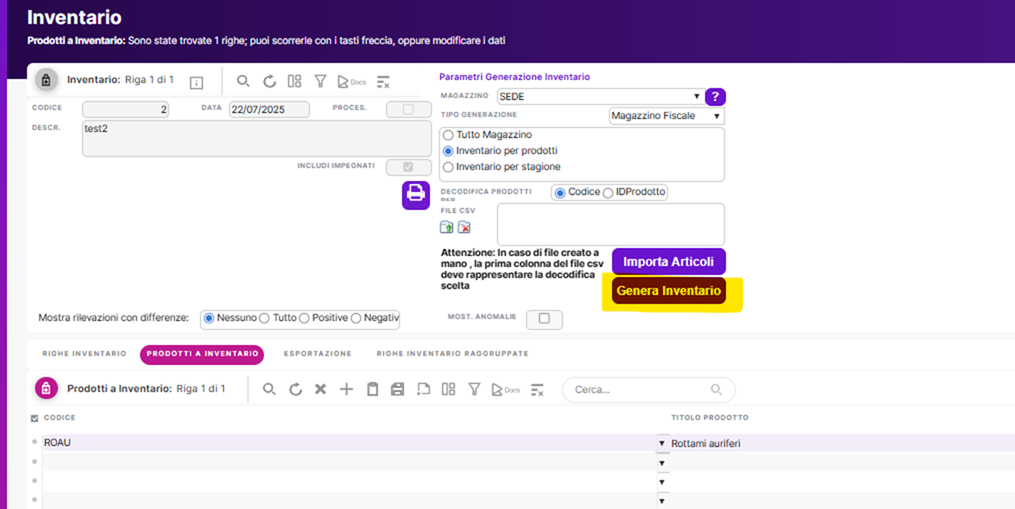Click the purple help question mark button
Viewport: 1015px width, 509px height.
tap(715, 97)
